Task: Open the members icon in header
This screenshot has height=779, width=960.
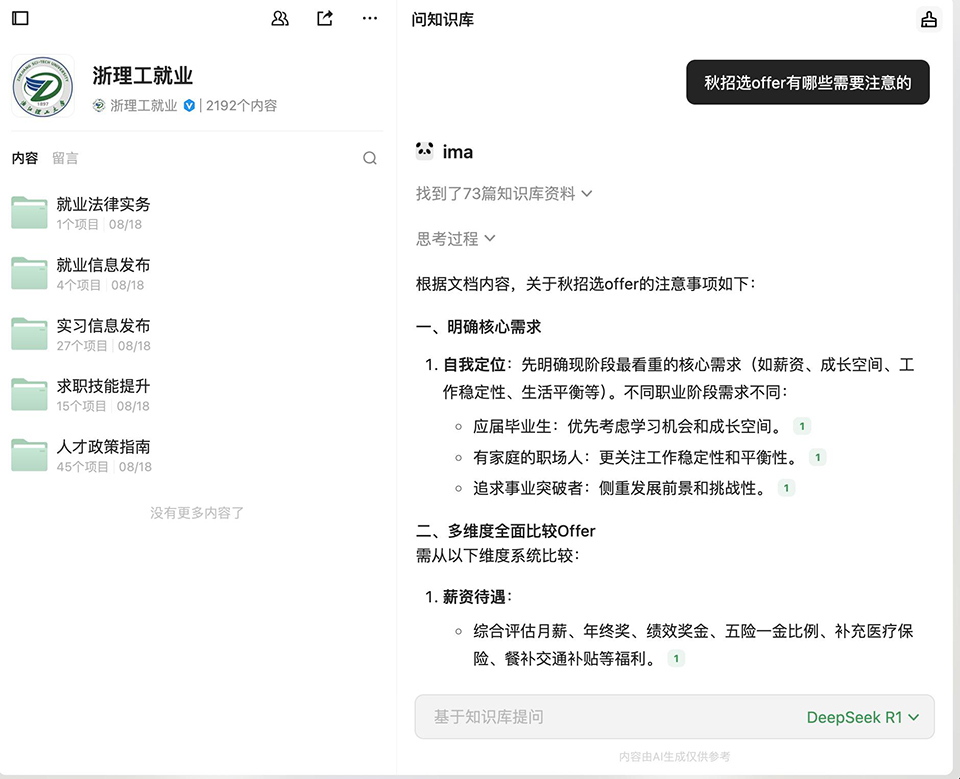Action: 280,18
